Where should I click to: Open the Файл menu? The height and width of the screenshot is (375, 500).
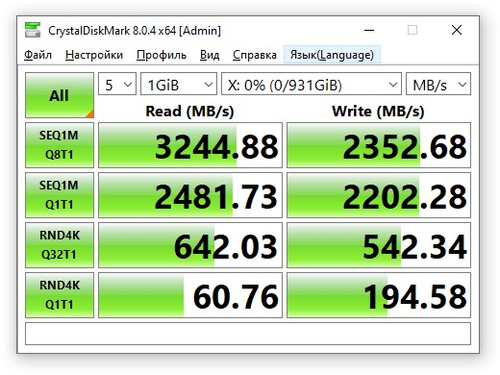[38, 55]
